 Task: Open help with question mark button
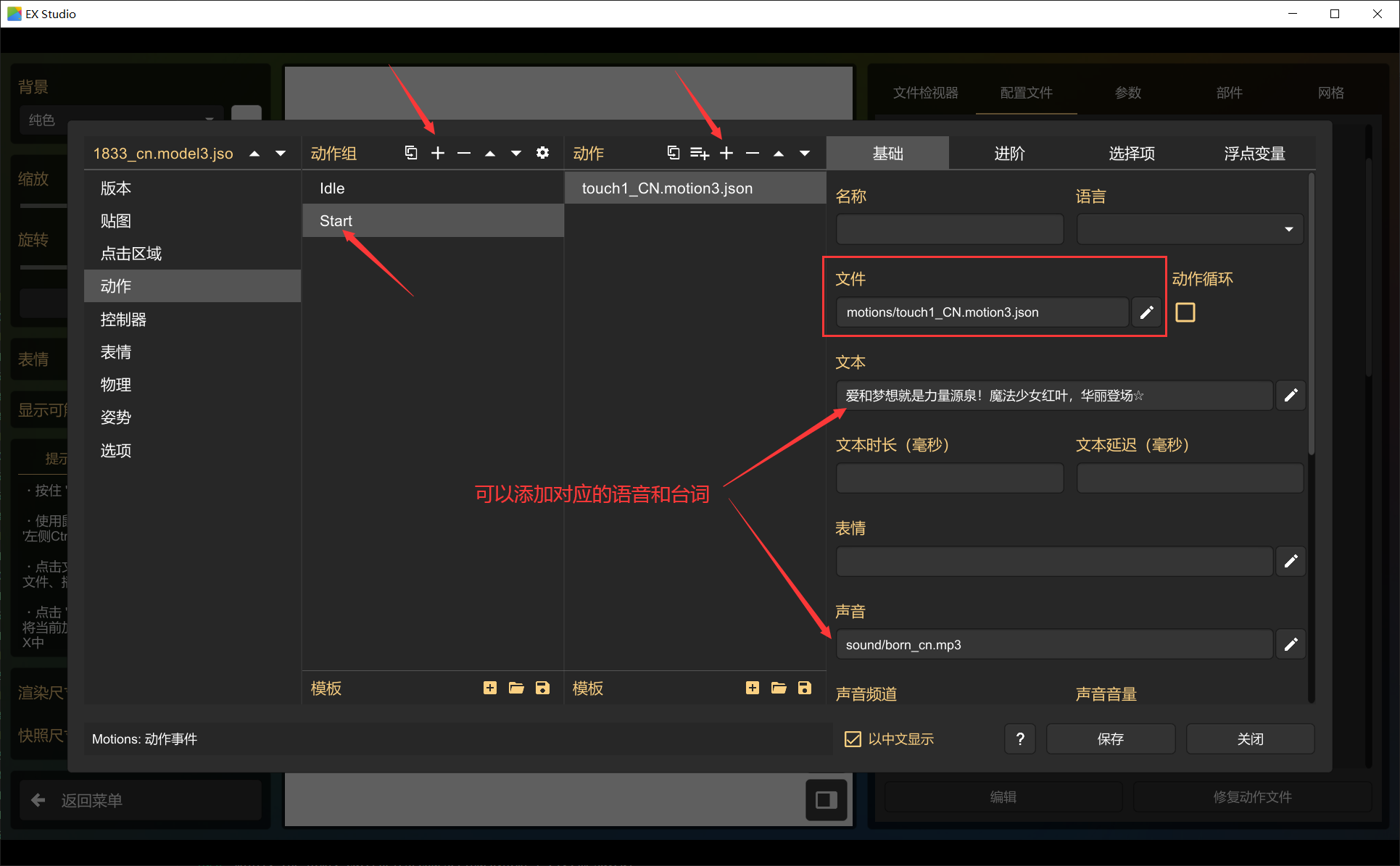(x=1020, y=738)
